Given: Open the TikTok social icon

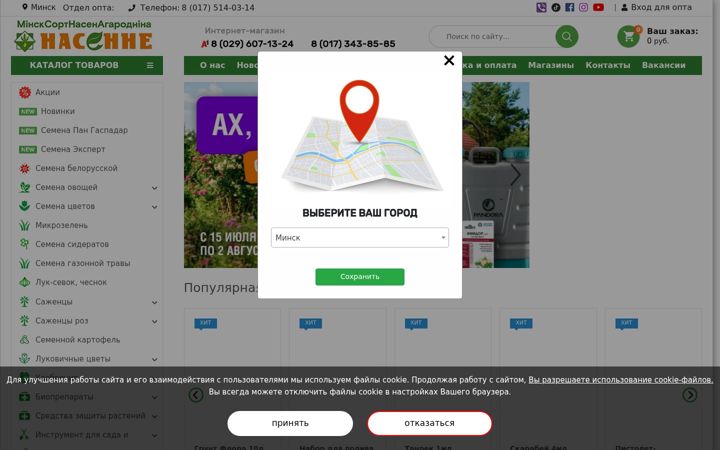Looking at the screenshot, I should pos(556,7).
